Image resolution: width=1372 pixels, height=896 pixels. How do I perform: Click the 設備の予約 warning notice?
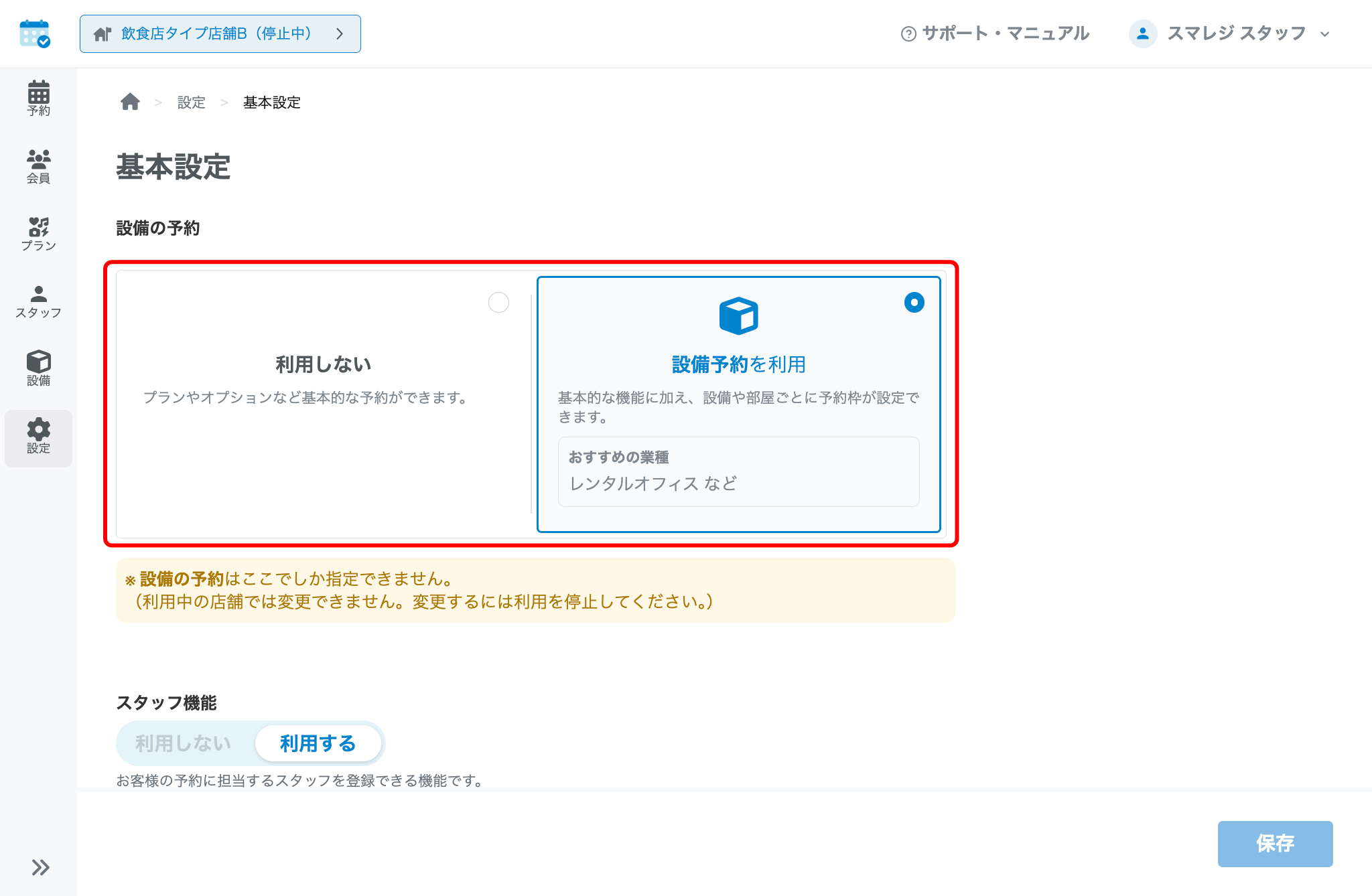point(535,590)
